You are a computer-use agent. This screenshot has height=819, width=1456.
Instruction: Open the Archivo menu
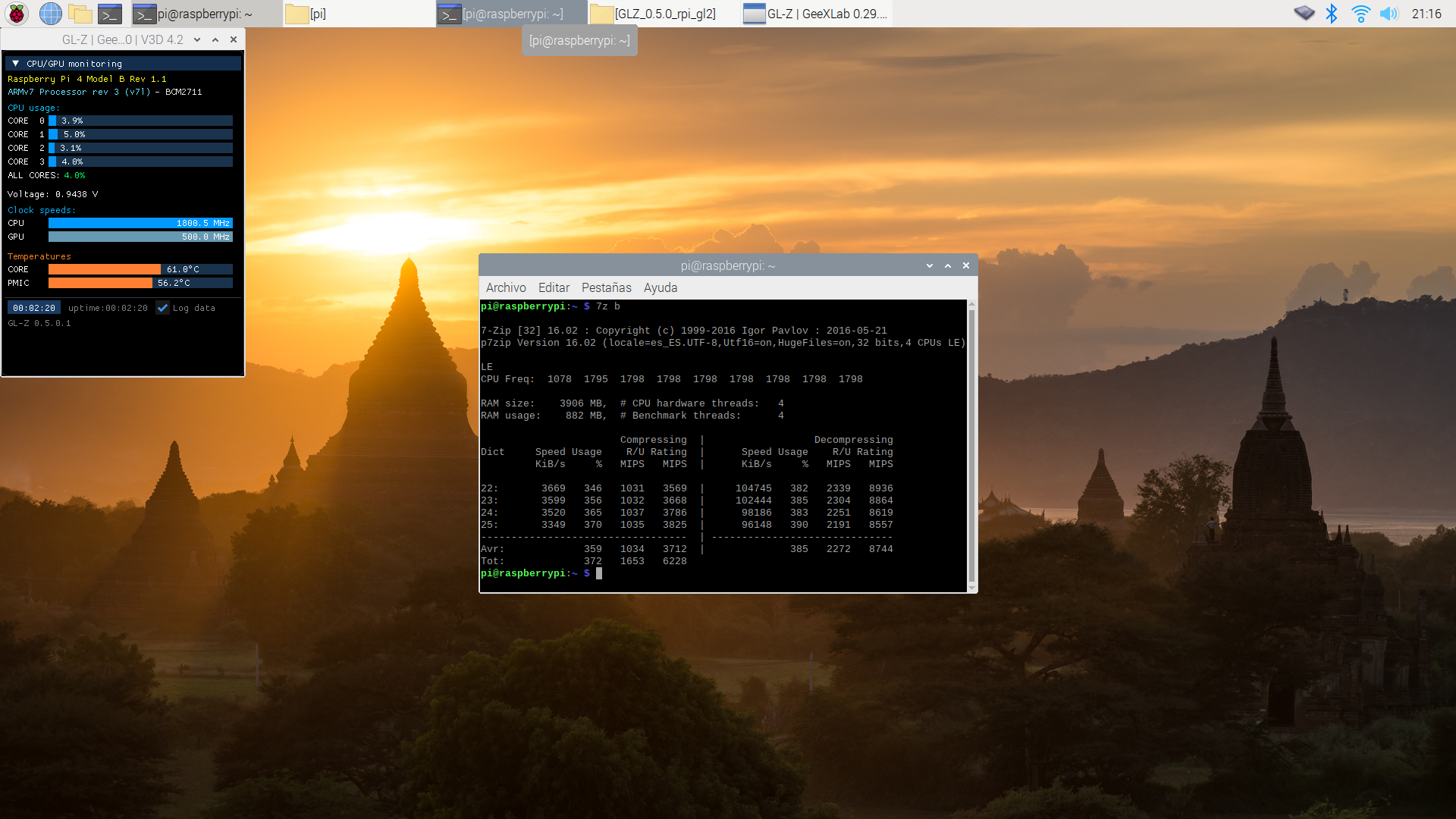click(506, 287)
